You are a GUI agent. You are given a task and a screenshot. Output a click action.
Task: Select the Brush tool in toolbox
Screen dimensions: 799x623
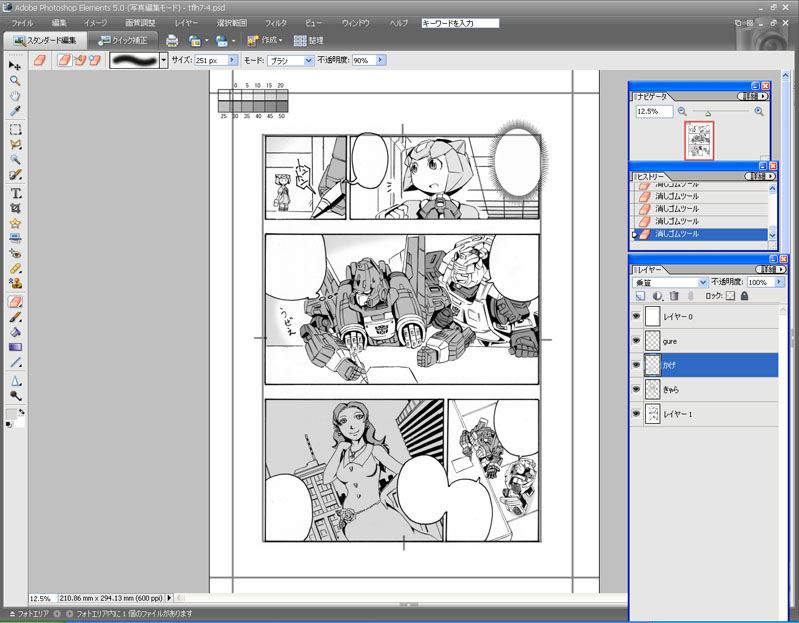[15, 317]
